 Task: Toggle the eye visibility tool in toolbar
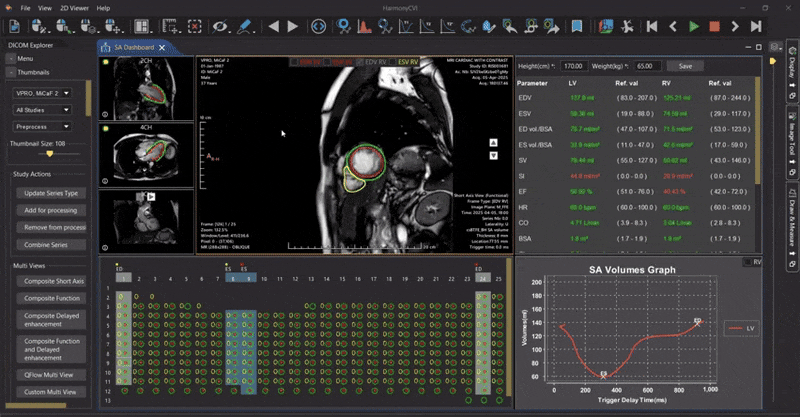219,26
